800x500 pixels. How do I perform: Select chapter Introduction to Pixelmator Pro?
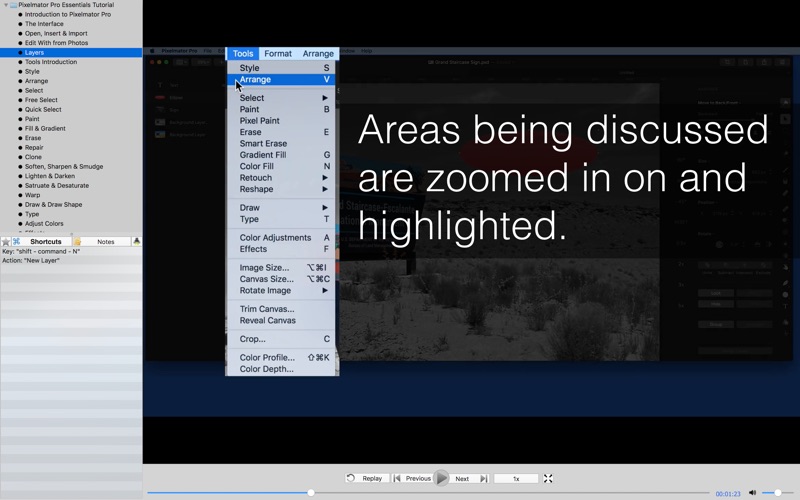pyautogui.click(x=68, y=14)
